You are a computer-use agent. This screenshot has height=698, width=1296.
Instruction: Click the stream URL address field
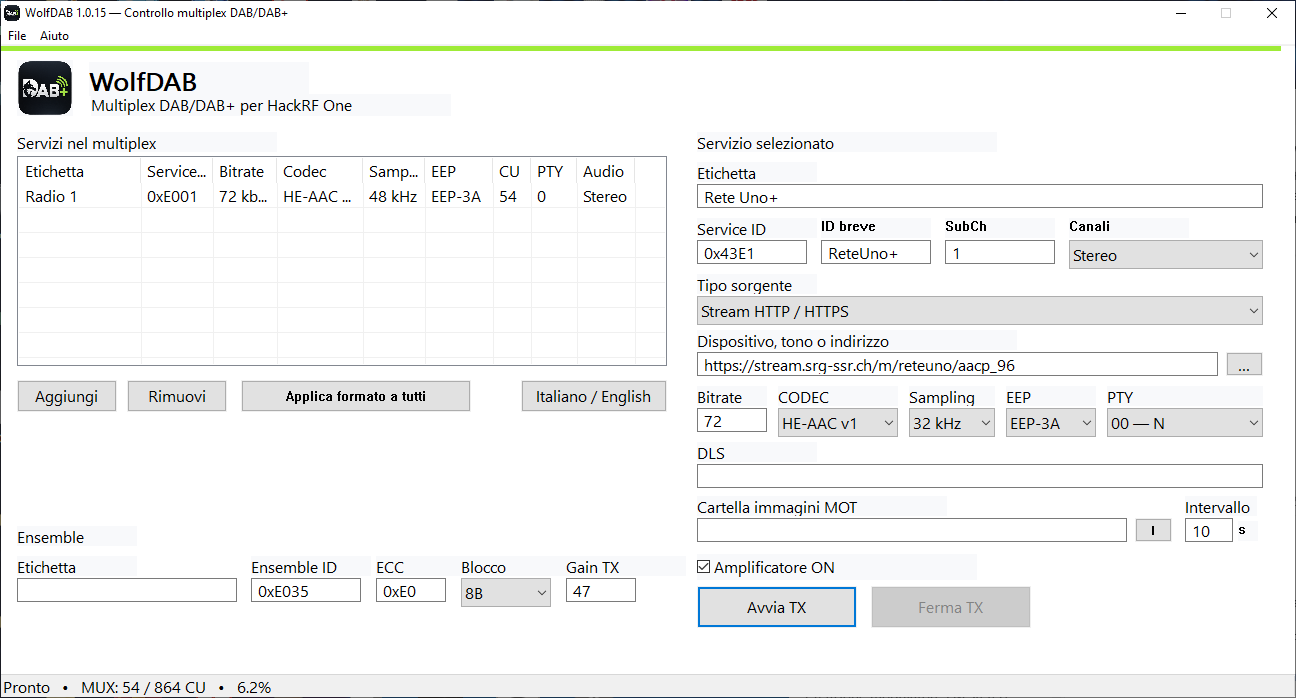point(957,364)
